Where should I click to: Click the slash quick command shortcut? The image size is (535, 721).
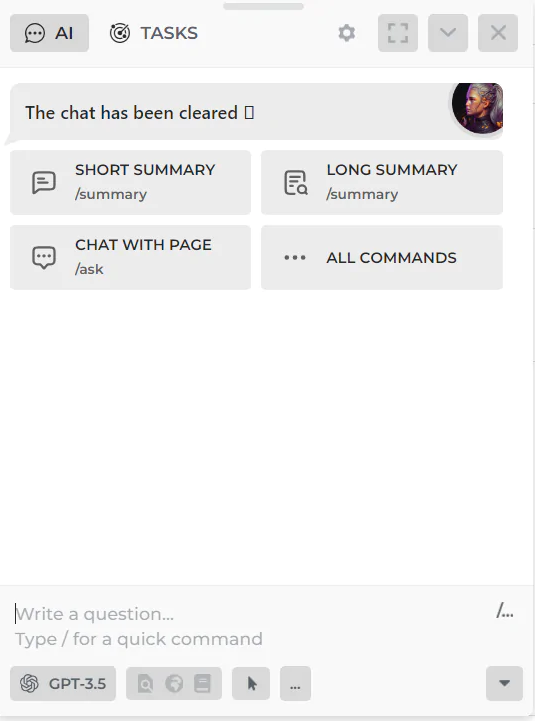(505, 611)
